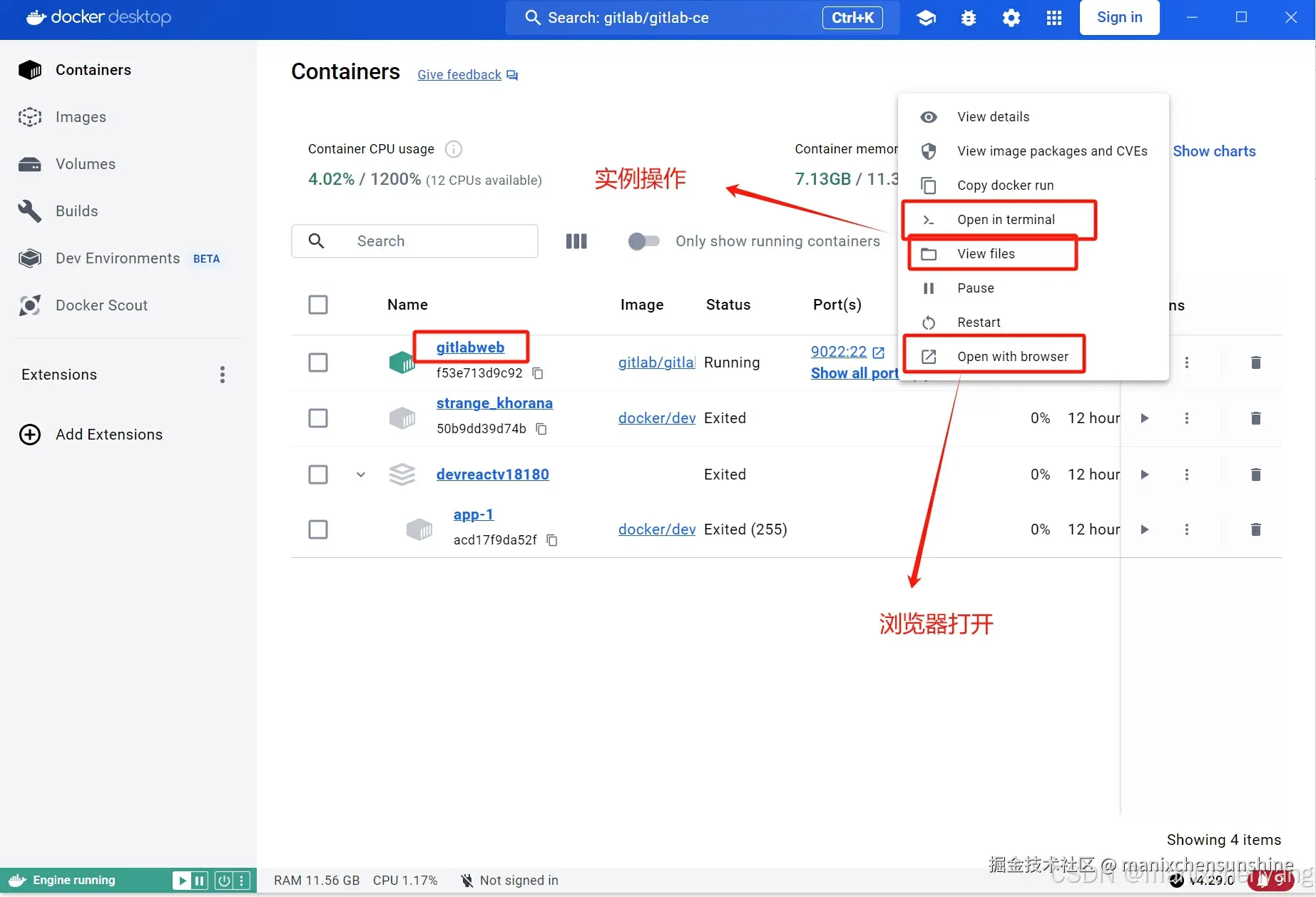Select the gitlabweb row checkbox

point(318,363)
